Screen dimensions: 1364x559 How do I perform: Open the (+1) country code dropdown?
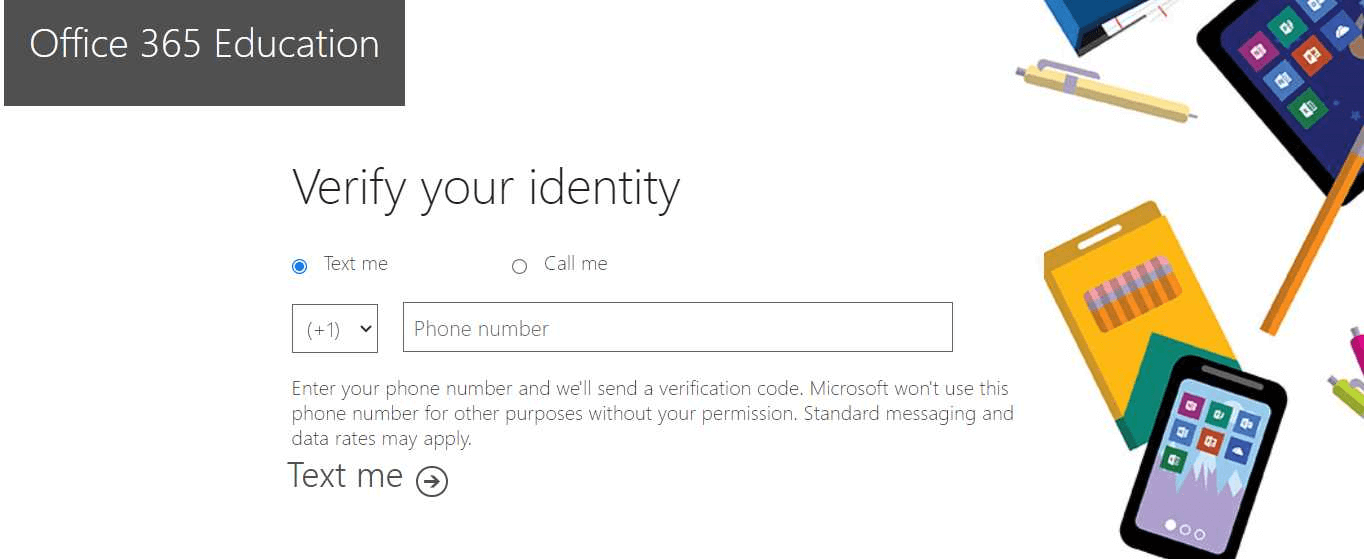pos(335,328)
